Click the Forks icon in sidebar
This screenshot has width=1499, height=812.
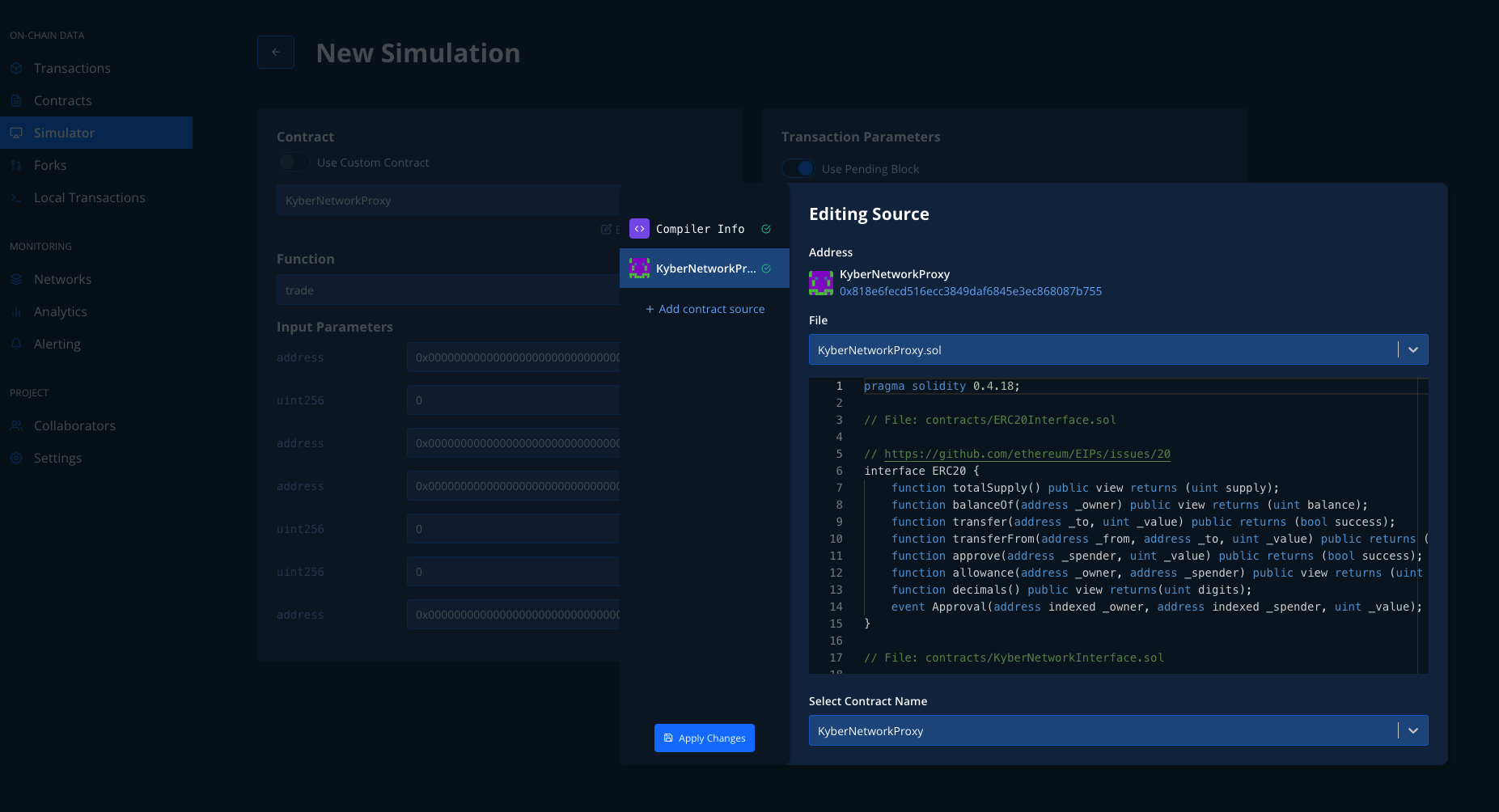(16, 165)
